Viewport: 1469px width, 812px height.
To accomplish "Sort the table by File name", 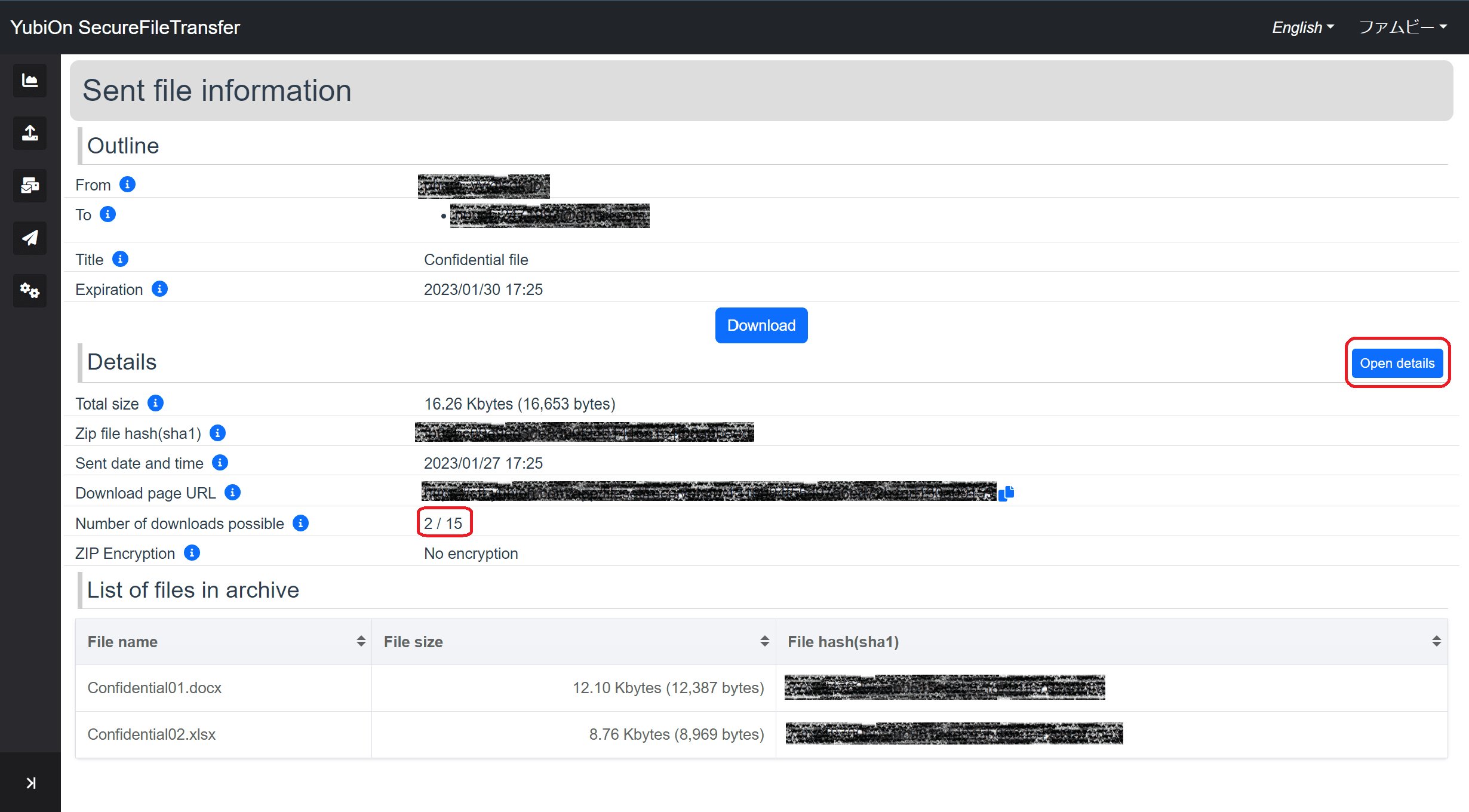I will click(x=223, y=642).
